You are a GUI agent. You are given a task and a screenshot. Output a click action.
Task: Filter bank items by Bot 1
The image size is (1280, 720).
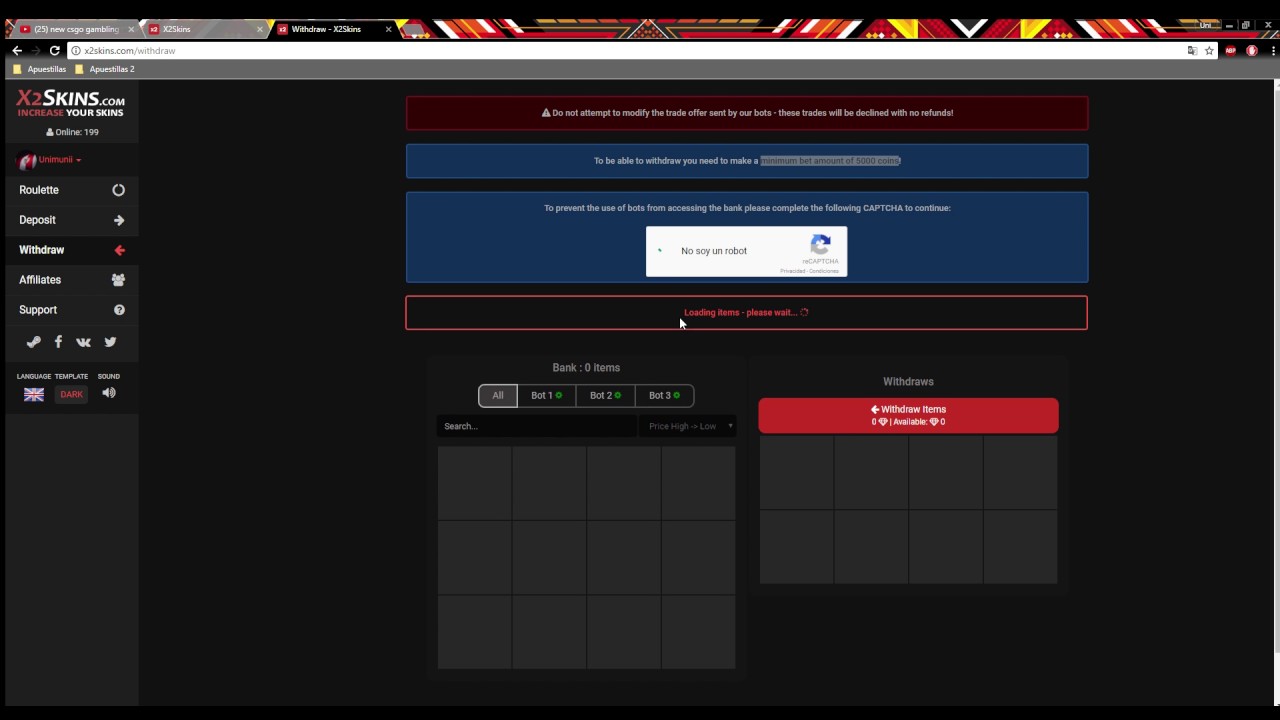[546, 395]
